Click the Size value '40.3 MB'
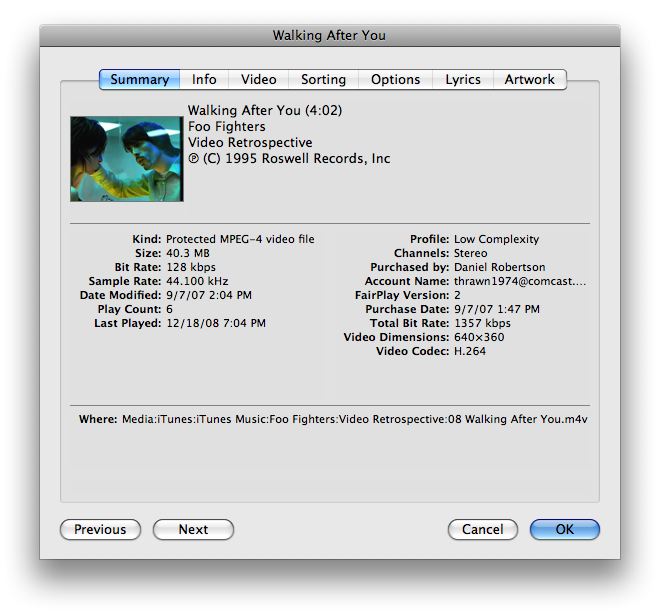This screenshot has width=660, height=614. point(188,253)
